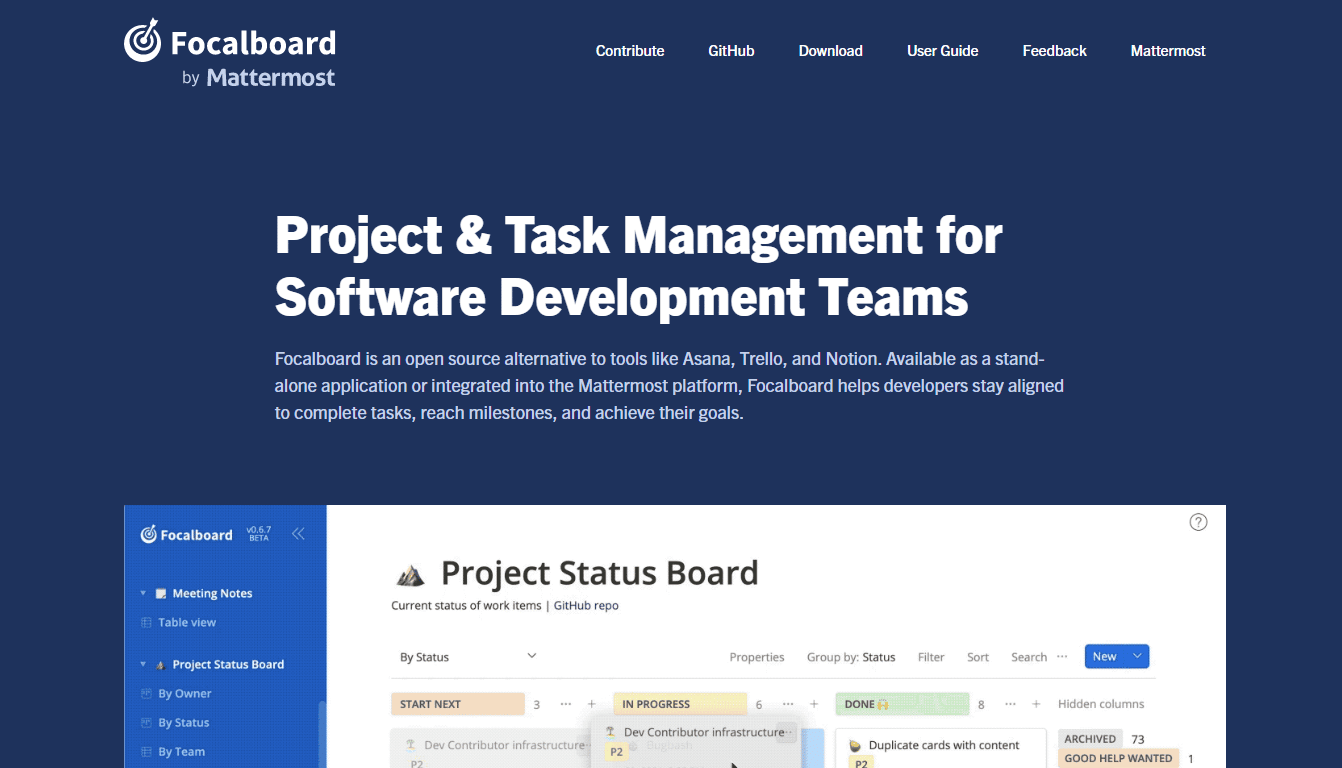Collapse sidebar with the double chevron icon
Viewport: 1342px width, 768px height.
(x=298, y=534)
